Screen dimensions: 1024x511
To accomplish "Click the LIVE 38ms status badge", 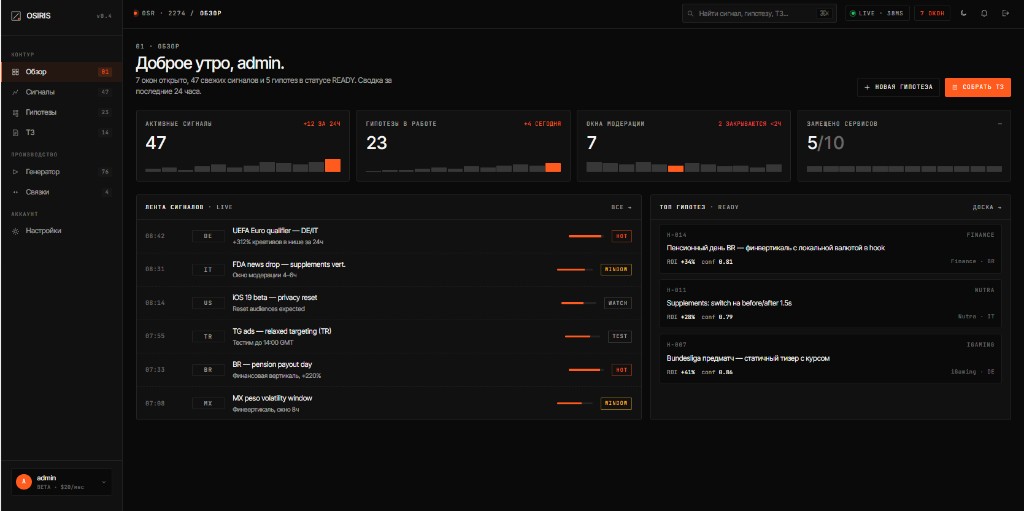I will tap(877, 13).
